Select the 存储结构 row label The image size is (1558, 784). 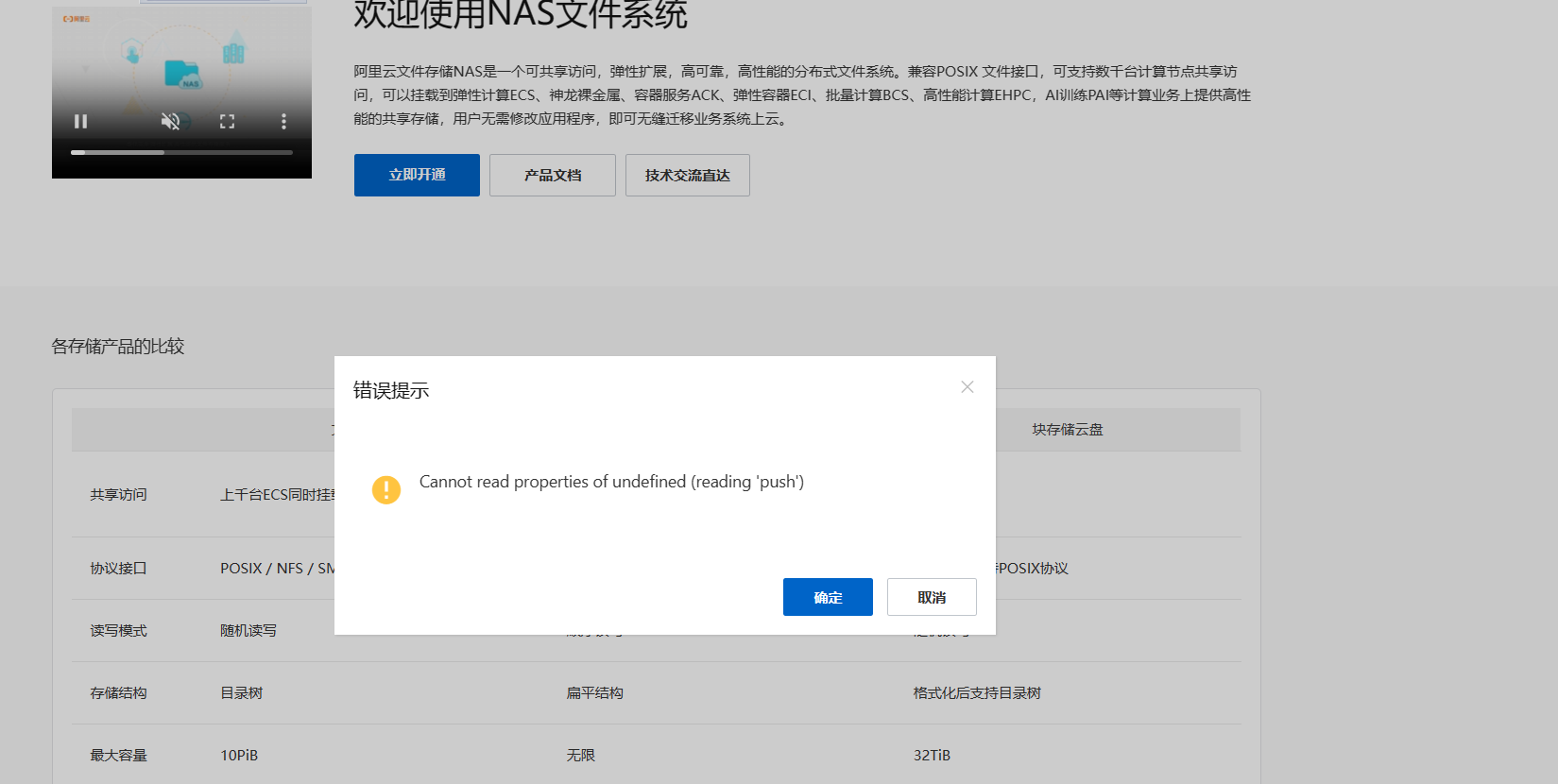(x=118, y=693)
